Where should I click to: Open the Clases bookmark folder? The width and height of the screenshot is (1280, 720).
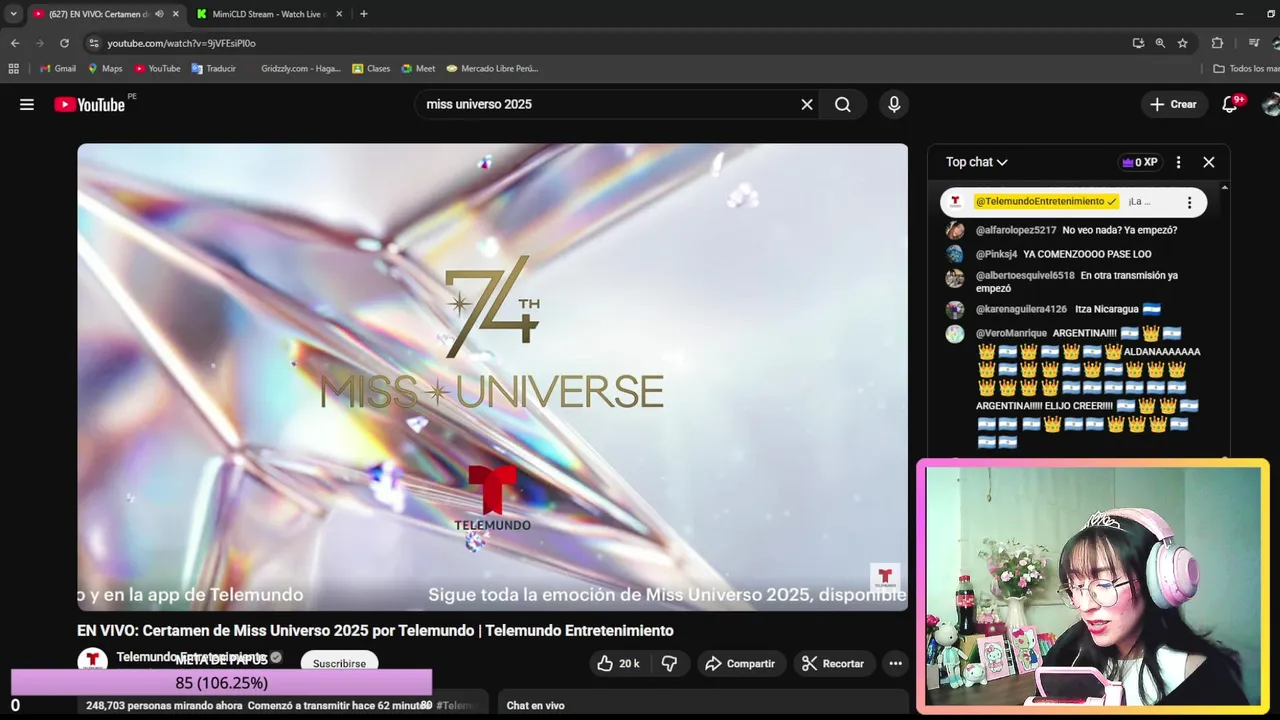[x=371, y=69]
